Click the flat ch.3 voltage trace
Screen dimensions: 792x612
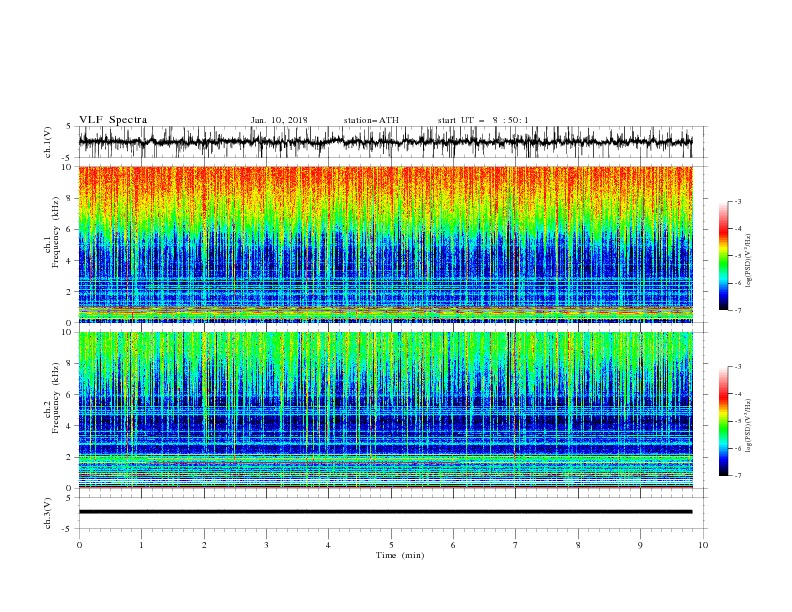click(385, 512)
